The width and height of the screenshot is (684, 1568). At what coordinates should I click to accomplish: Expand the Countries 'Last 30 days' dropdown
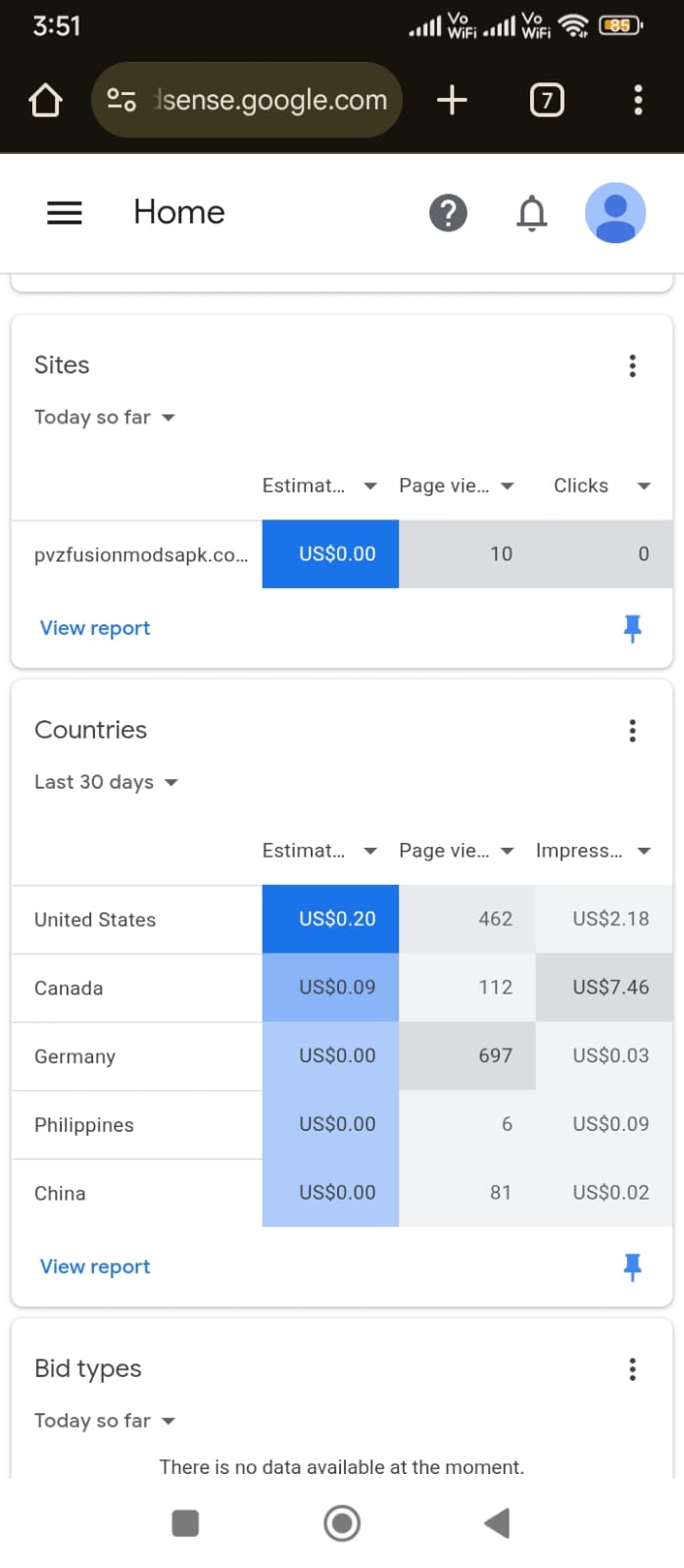click(106, 782)
